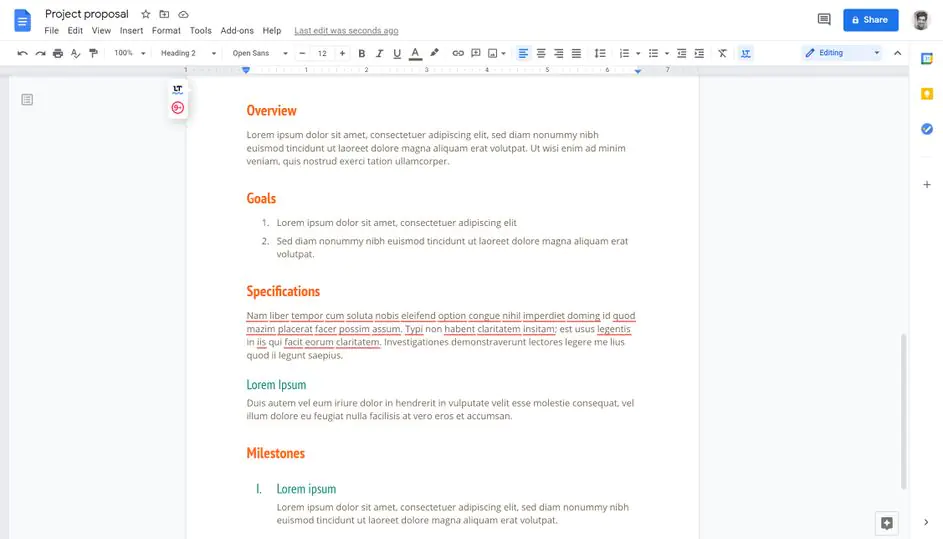Open the Edit menu
The width and height of the screenshot is (943, 539).
pyautogui.click(x=75, y=31)
